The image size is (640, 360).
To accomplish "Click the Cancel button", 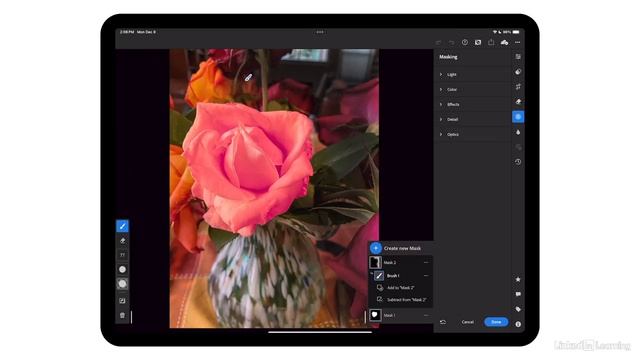I will 468,322.
